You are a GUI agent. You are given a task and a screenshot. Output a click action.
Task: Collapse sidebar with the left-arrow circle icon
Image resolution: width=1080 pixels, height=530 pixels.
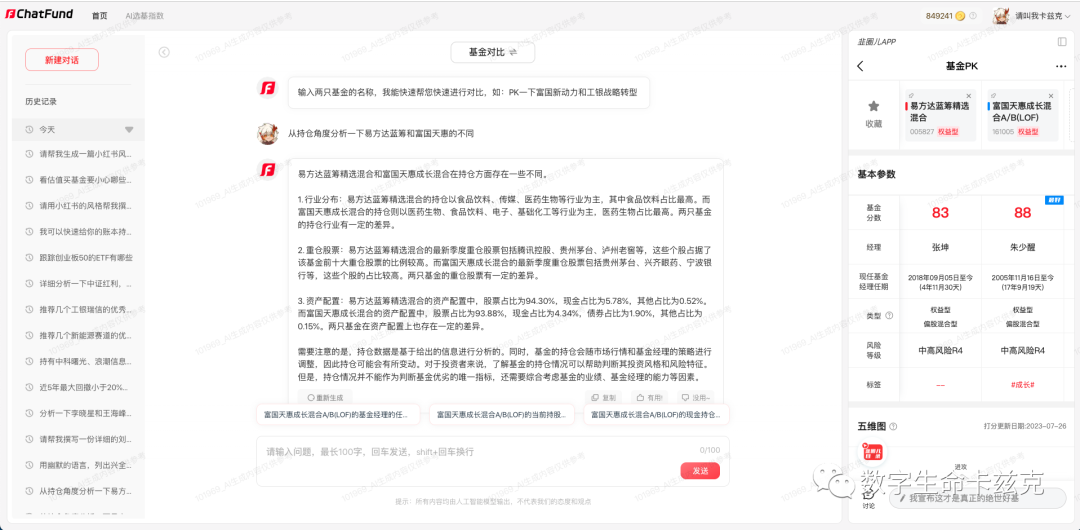[164, 52]
